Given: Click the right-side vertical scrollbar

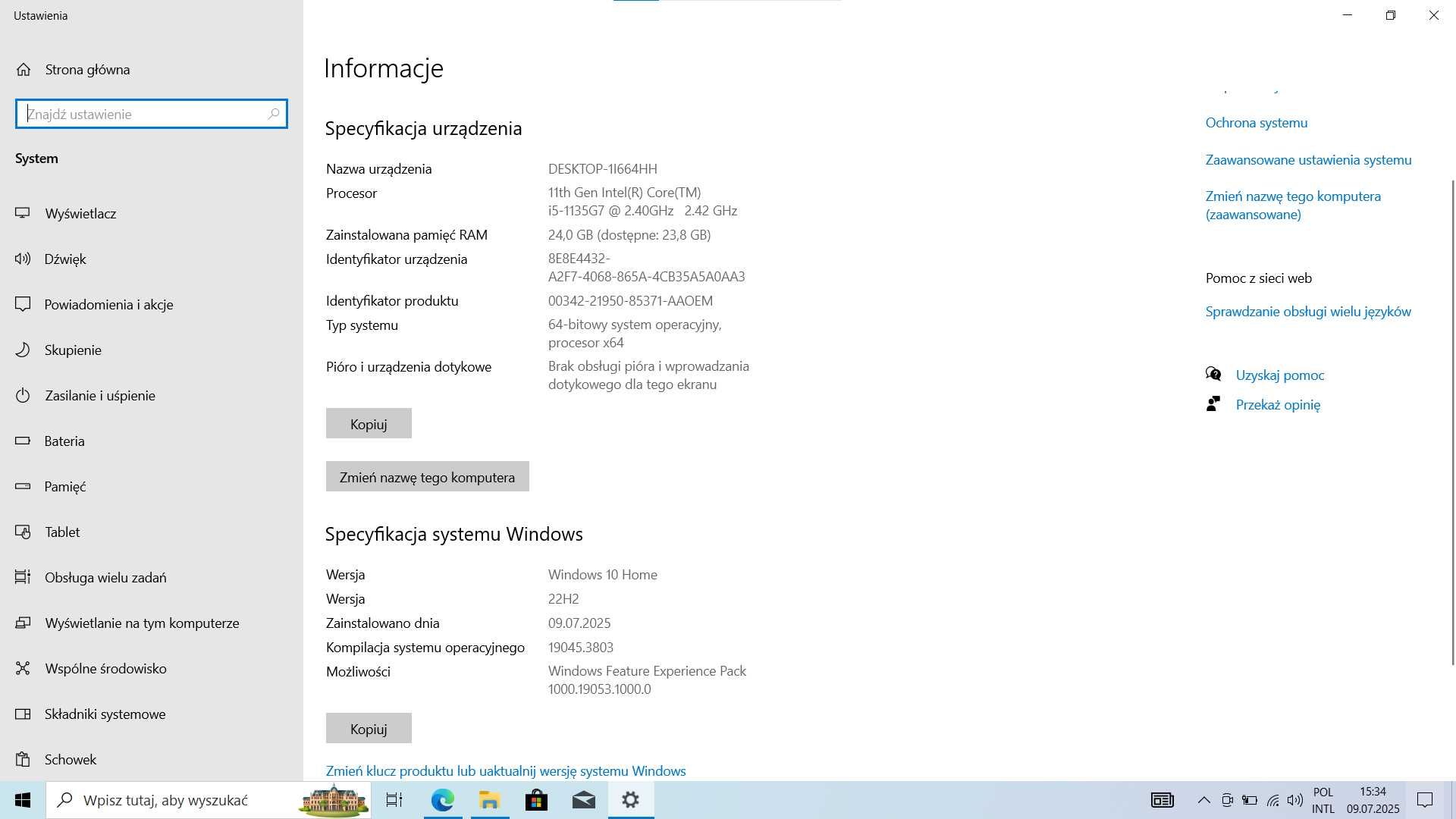Looking at the screenshot, I should pyautogui.click(x=1452, y=422).
